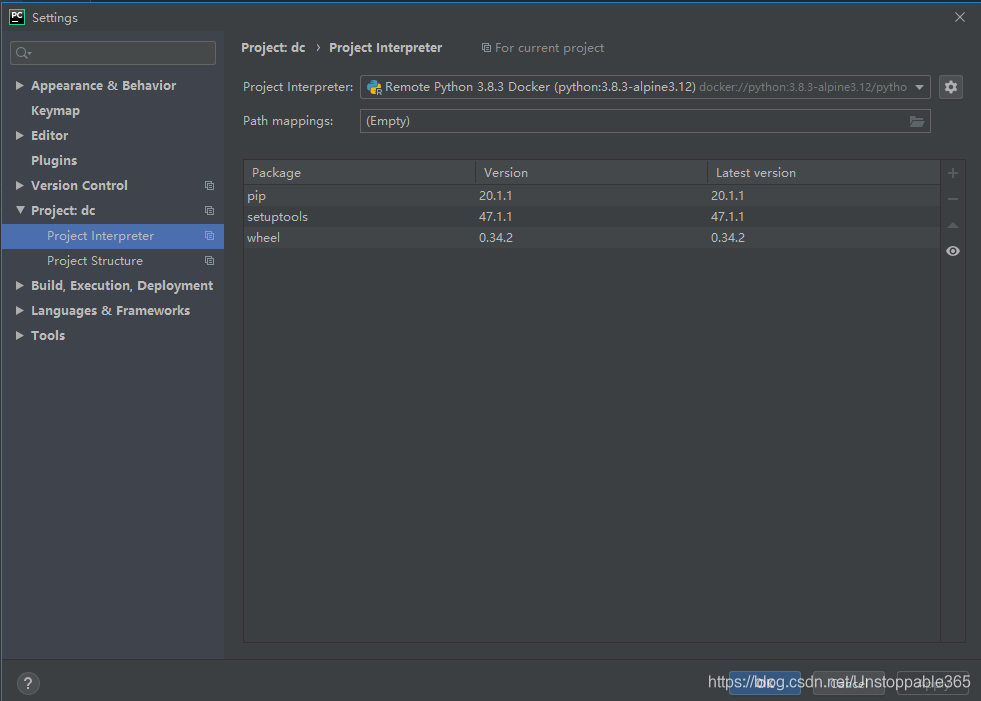Expand Languages & Frameworks section

coord(19,310)
